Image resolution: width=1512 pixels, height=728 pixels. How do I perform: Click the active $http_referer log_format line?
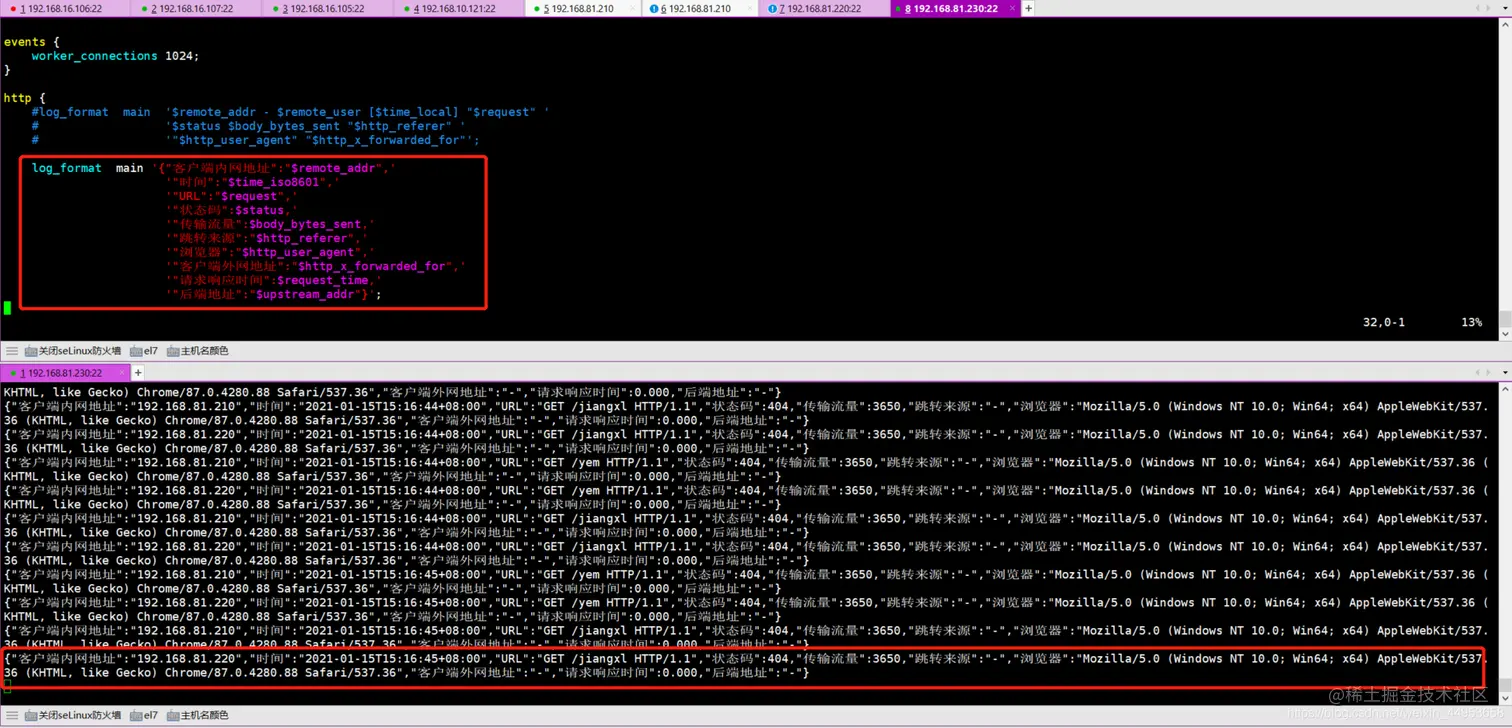pyautogui.click(x=267, y=238)
